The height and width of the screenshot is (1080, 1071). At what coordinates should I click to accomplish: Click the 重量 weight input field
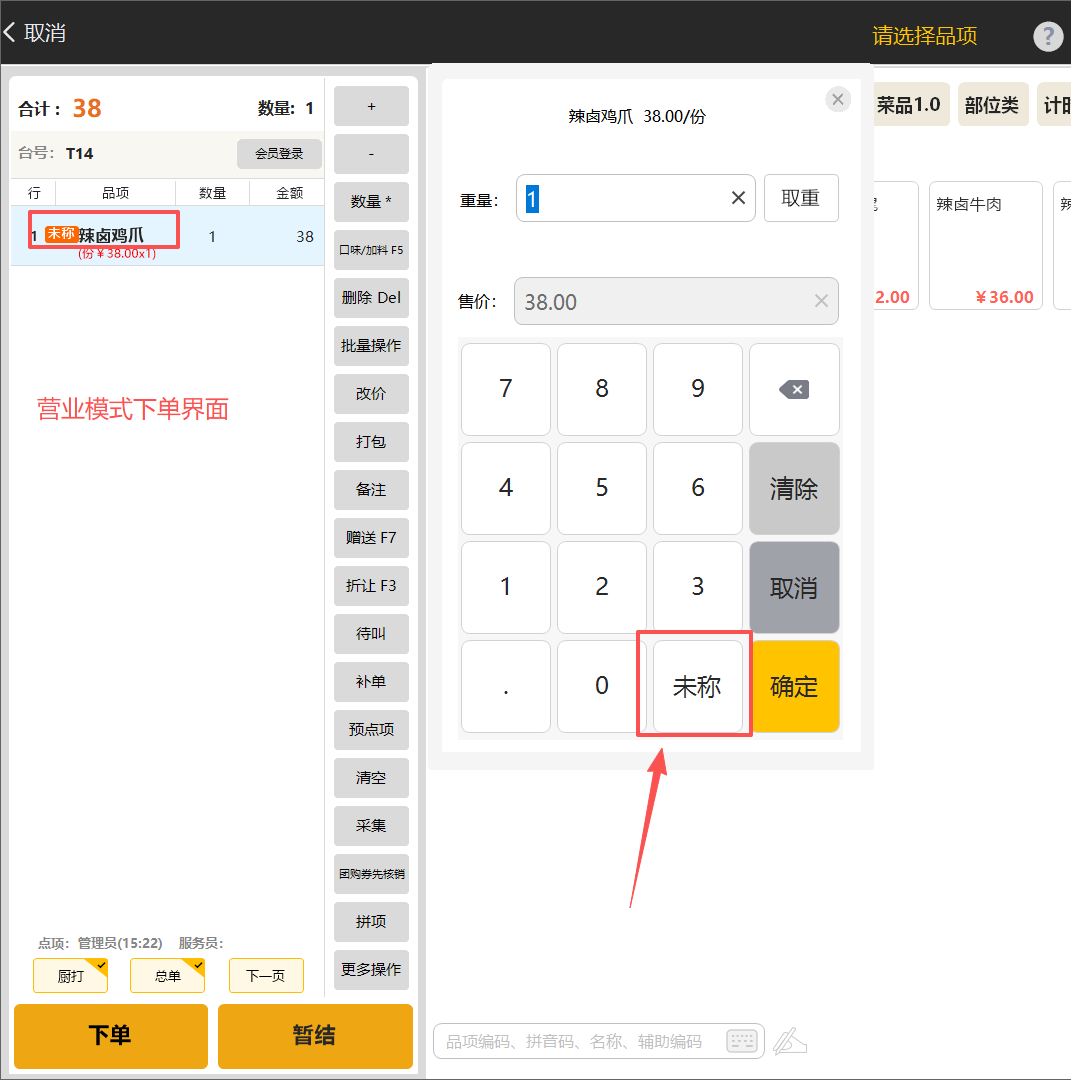coord(620,198)
